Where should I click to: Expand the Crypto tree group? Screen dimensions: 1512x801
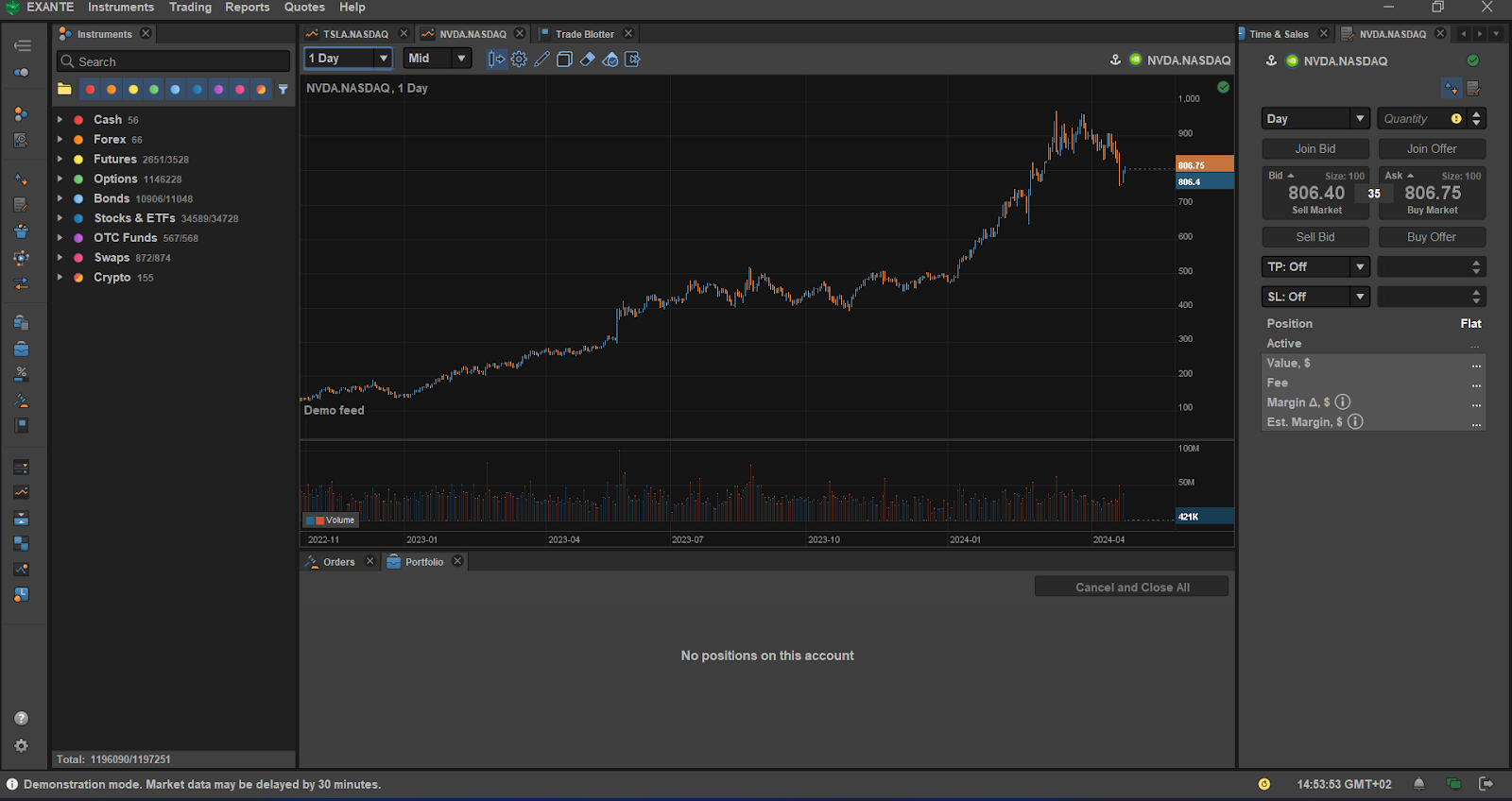(x=60, y=278)
